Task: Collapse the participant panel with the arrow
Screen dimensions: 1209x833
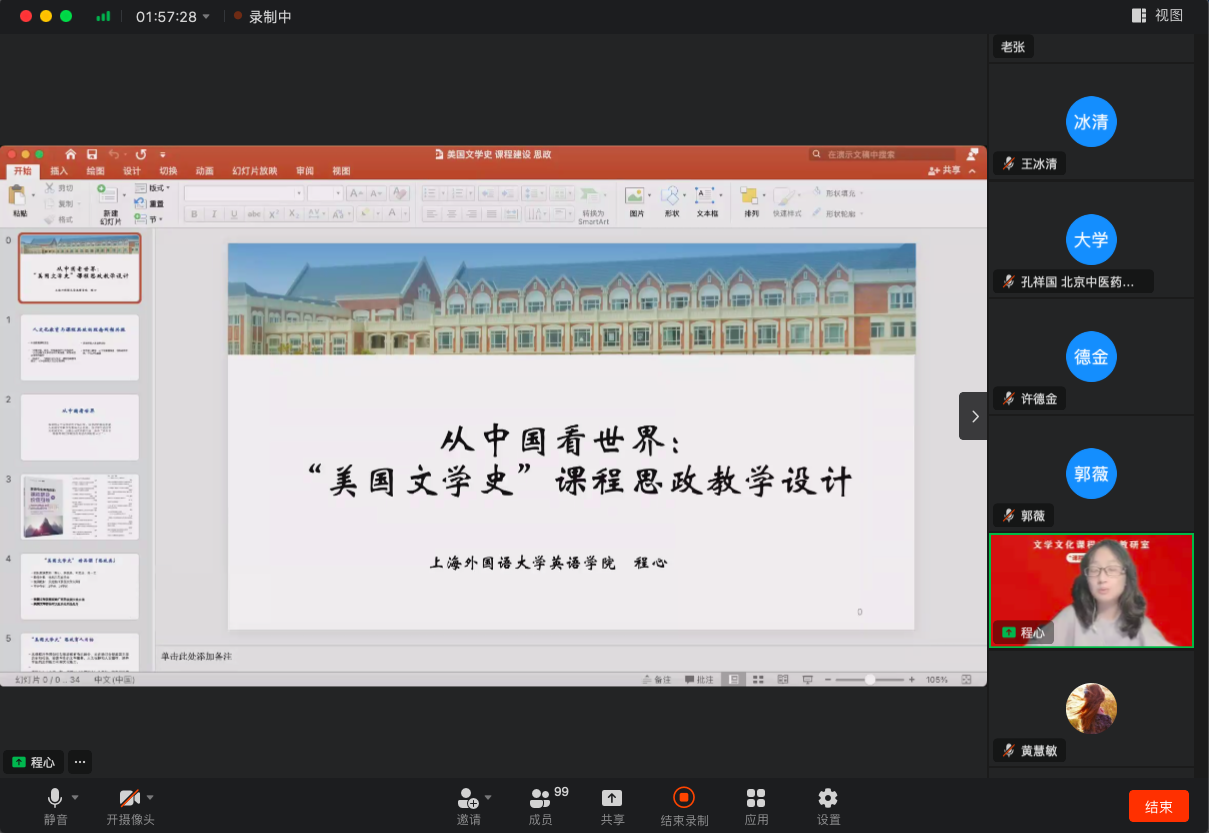Action: tap(973, 416)
